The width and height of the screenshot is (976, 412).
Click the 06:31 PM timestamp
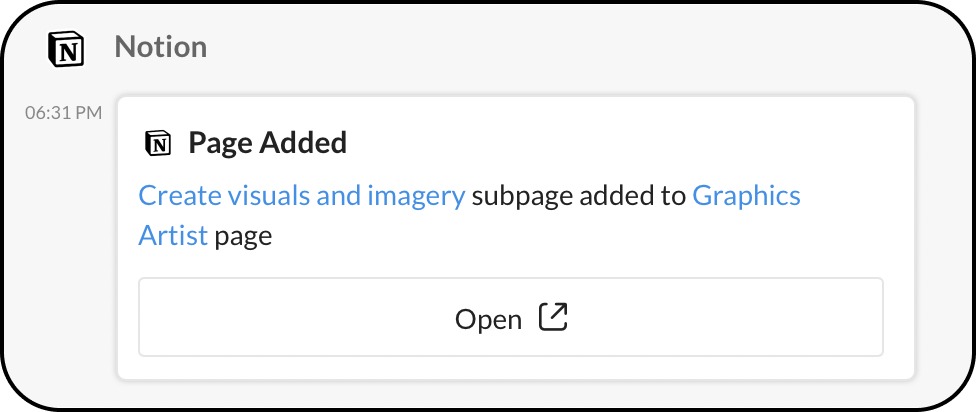pyautogui.click(x=63, y=113)
